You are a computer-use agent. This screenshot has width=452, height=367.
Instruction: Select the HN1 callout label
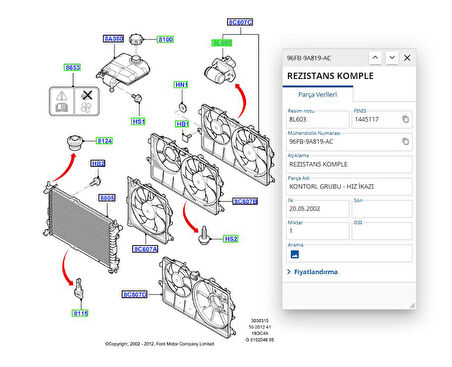181,85
